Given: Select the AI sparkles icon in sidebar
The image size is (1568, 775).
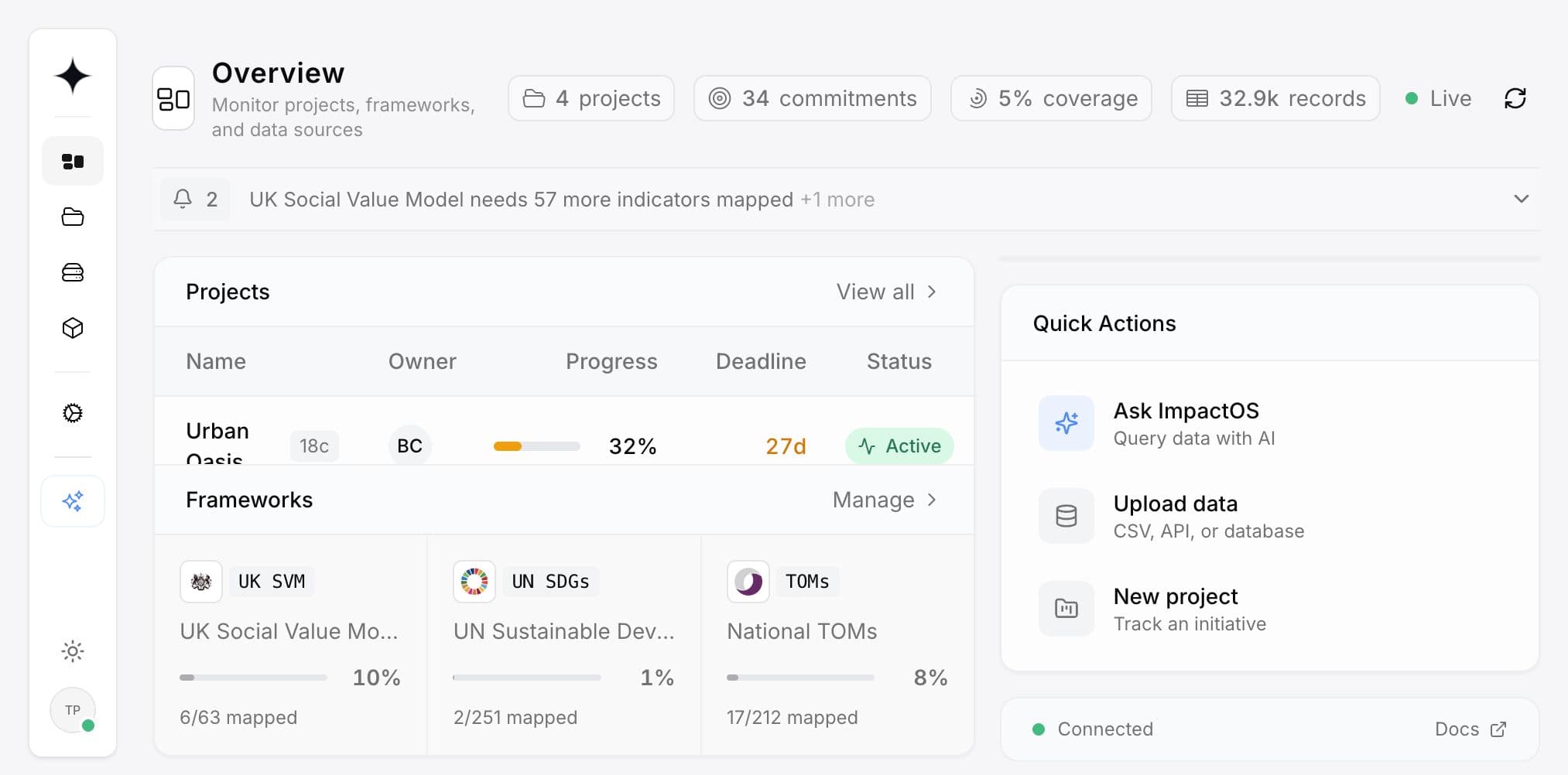Looking at the screenshot, I should pyautogui.click(x=72, y=500).
